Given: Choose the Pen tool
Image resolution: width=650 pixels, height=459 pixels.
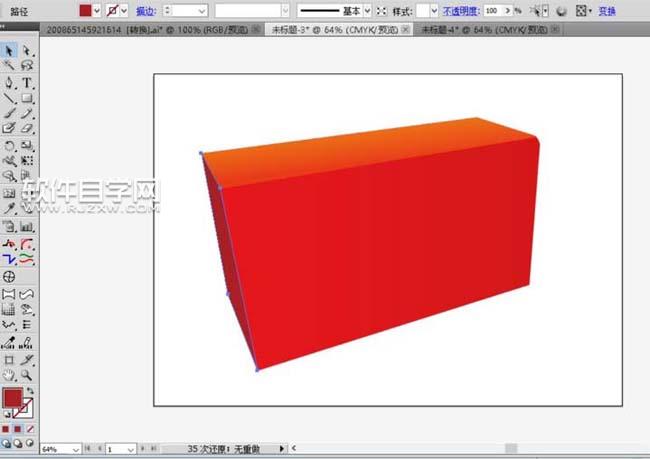Looking at the screenshot, I should pos(9,82).
